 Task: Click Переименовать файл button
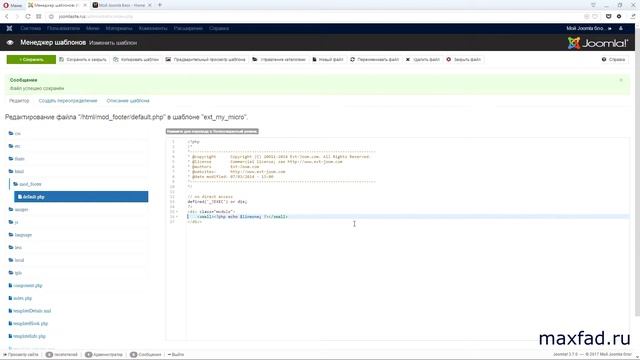coord(375,60)
